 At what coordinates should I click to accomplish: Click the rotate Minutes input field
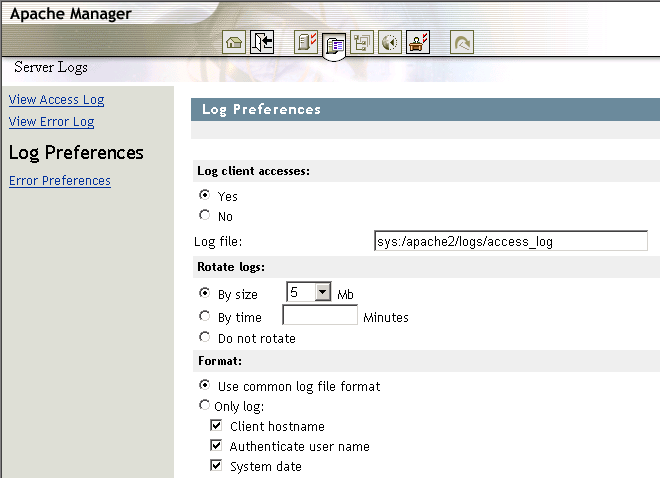point(320,316)
